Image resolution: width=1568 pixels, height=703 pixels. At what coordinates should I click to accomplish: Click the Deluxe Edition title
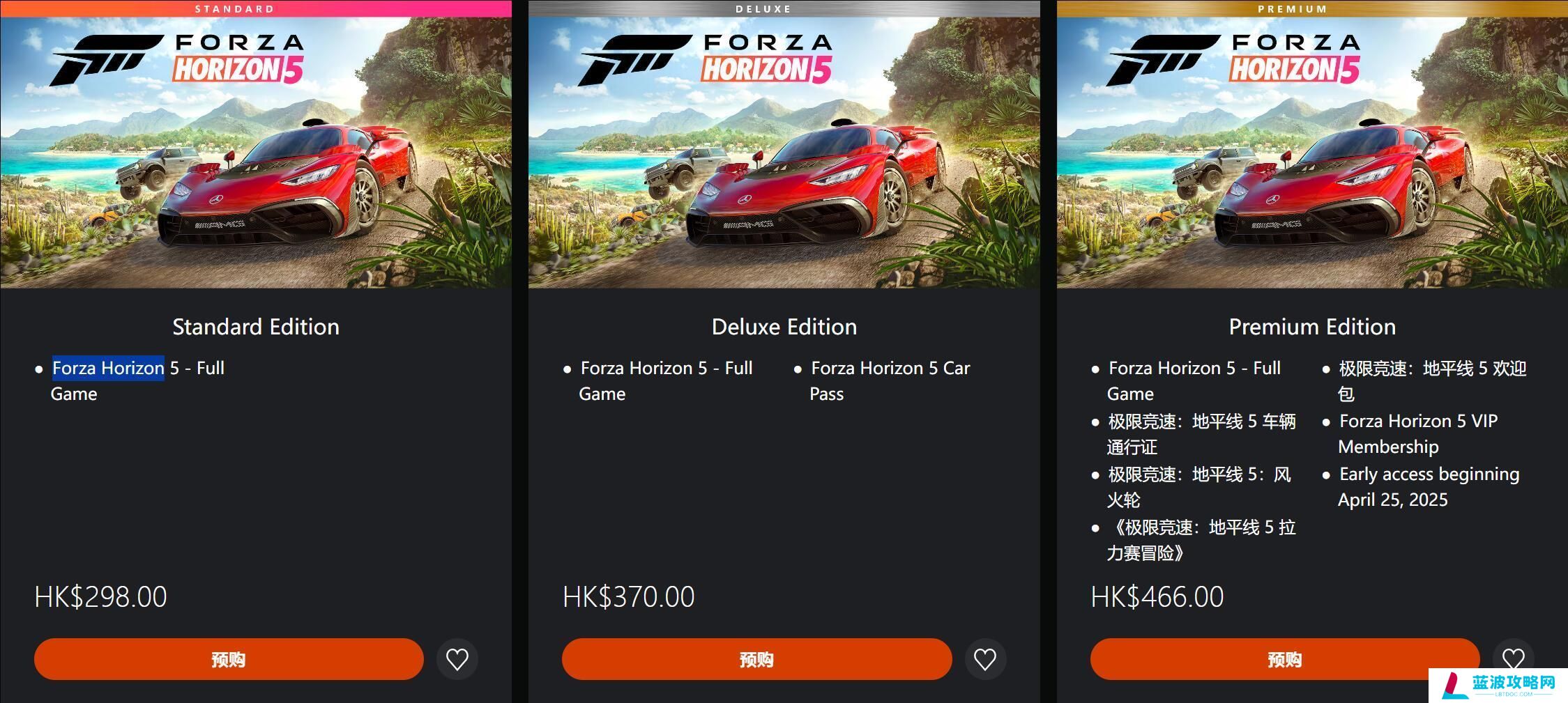[x=784, y=327]
